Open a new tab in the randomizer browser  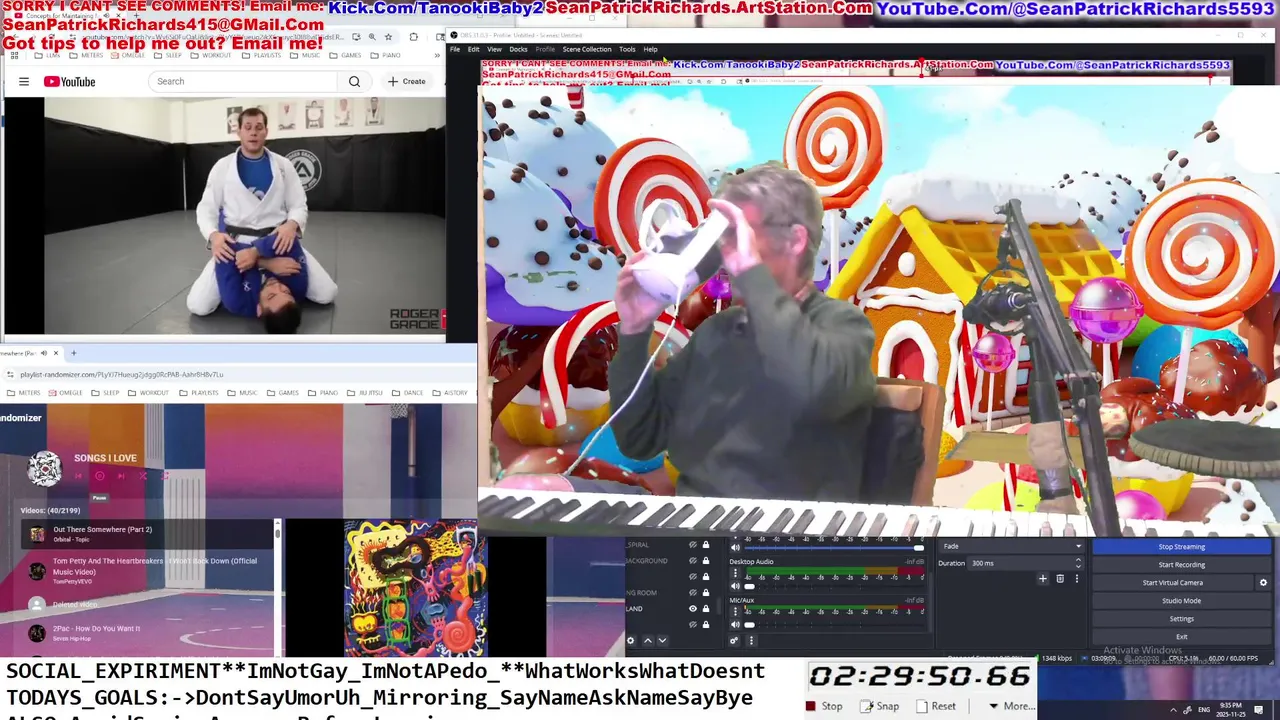[x=73, y=353]
